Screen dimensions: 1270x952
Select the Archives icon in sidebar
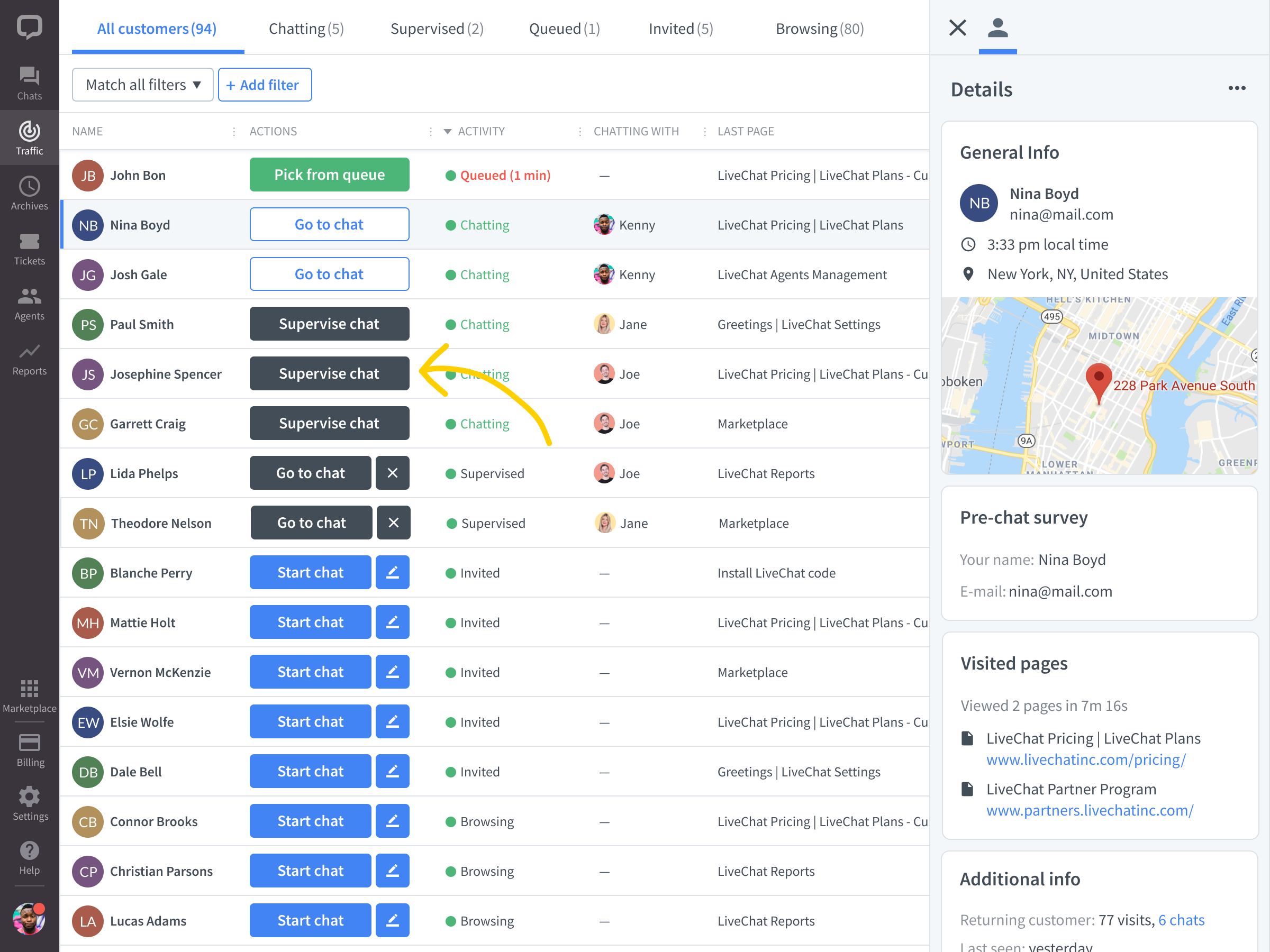tap(29, 184)
